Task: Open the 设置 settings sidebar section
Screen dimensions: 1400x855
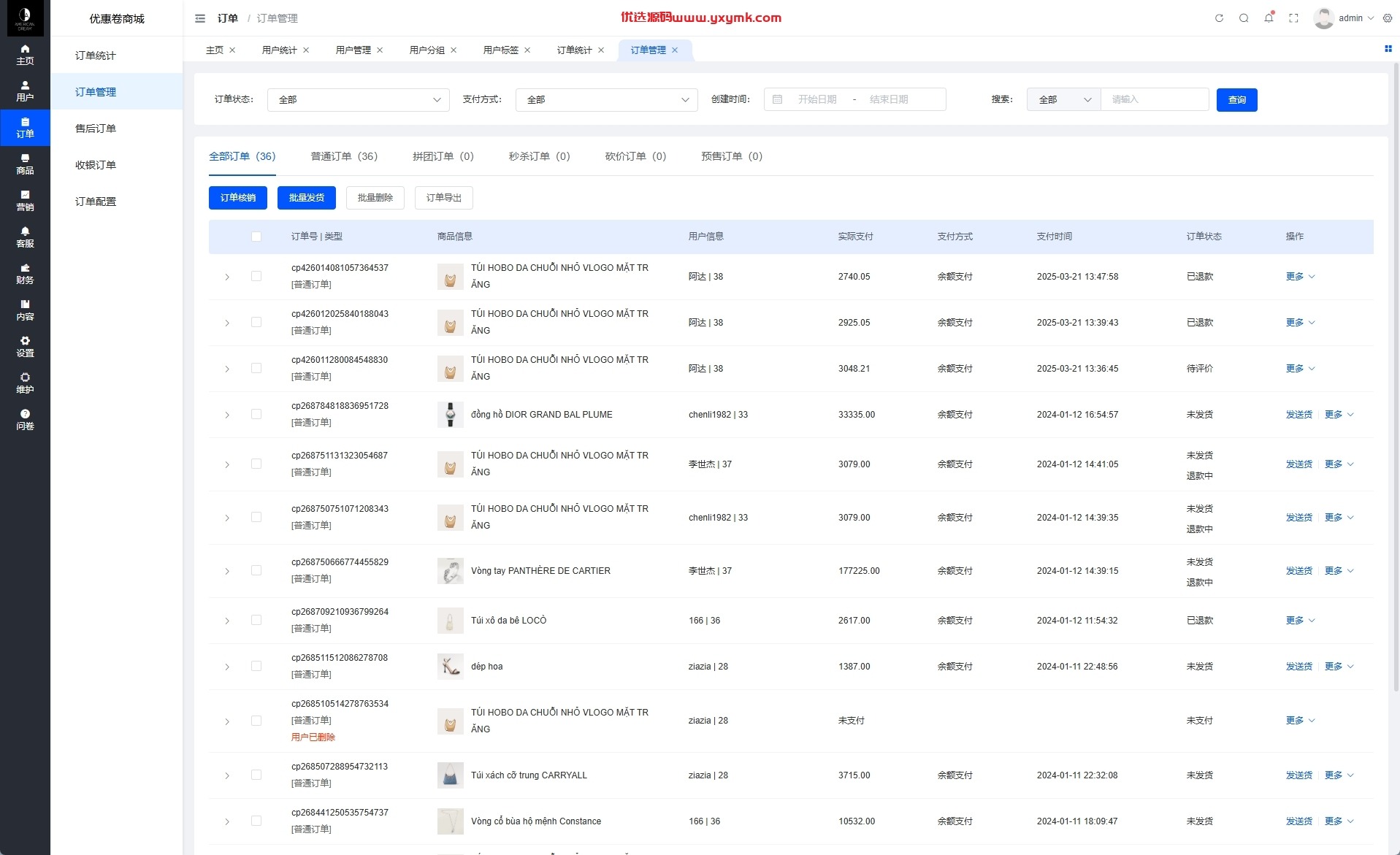Action: tap(25, 347)
